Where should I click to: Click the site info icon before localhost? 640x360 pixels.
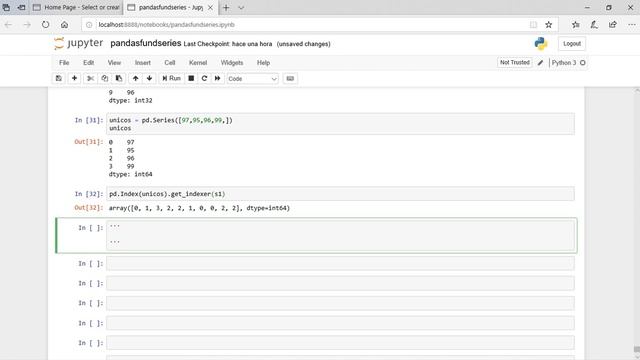coord(89,25)
